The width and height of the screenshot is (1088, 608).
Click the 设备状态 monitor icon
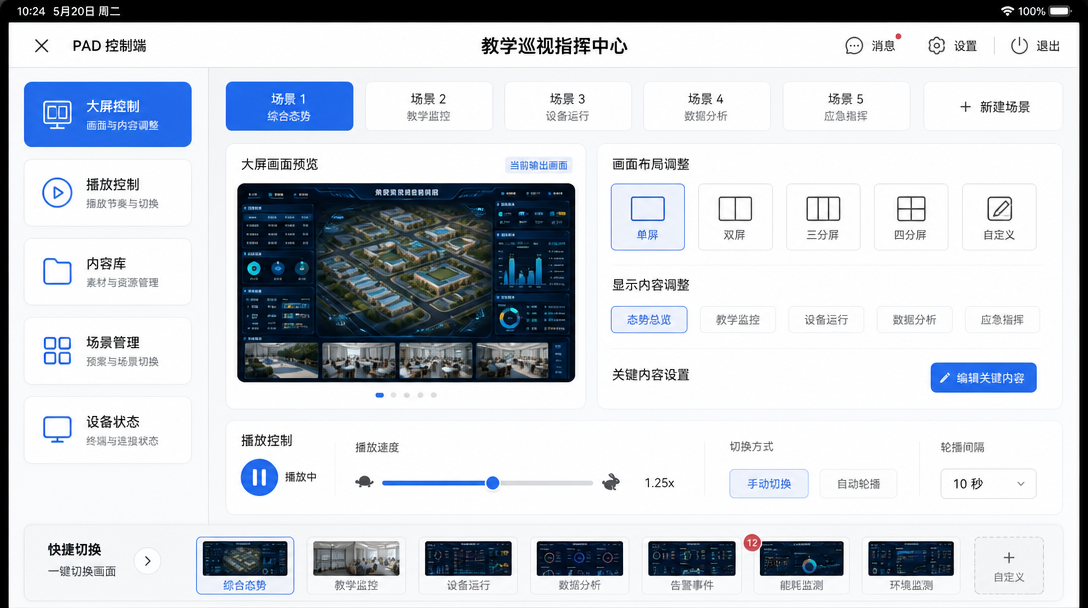pos(57,430)
